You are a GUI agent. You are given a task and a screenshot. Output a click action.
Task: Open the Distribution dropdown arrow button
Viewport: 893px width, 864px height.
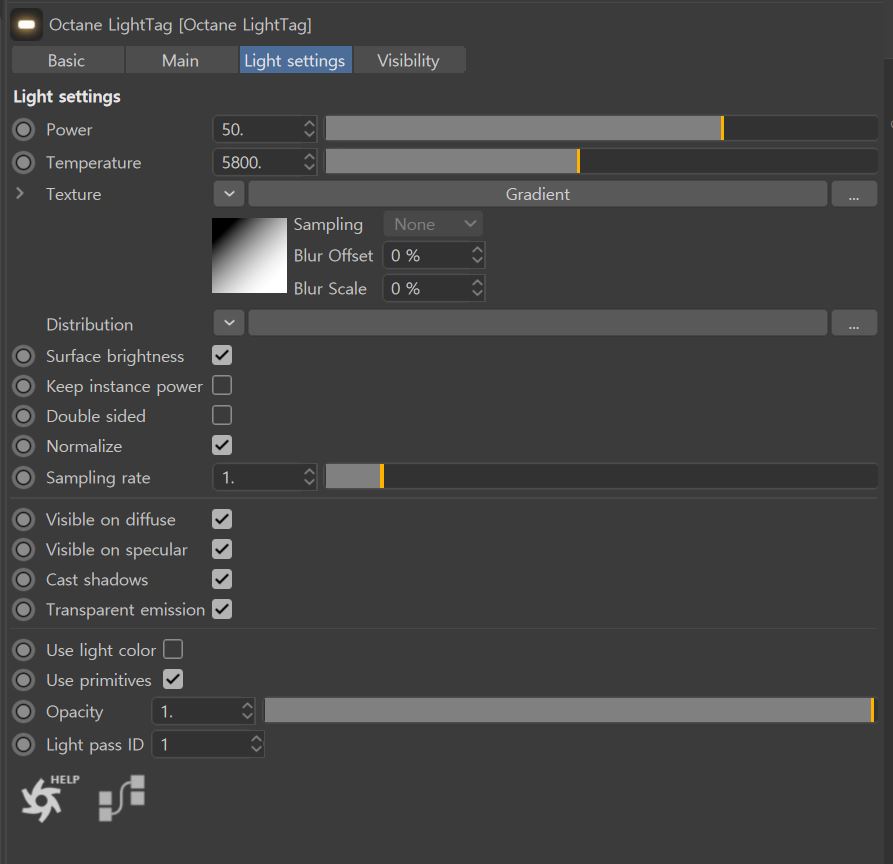[229, 323]
